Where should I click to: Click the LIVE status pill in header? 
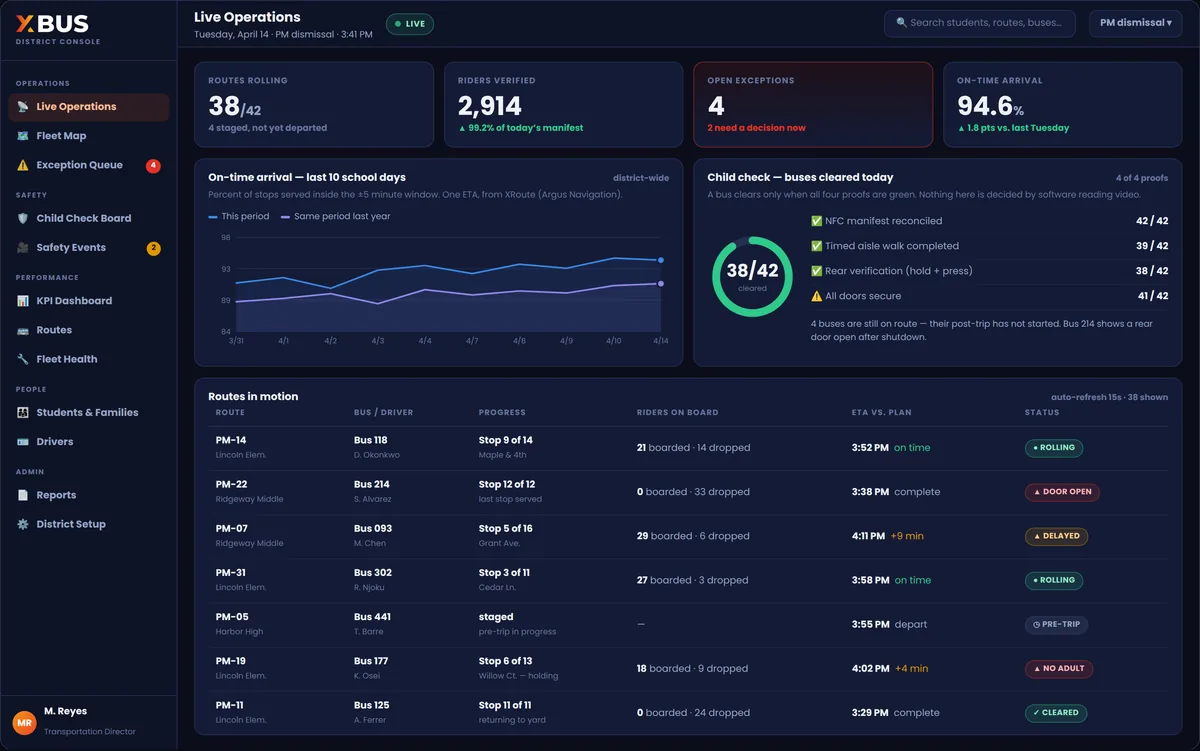pos(410,24)
